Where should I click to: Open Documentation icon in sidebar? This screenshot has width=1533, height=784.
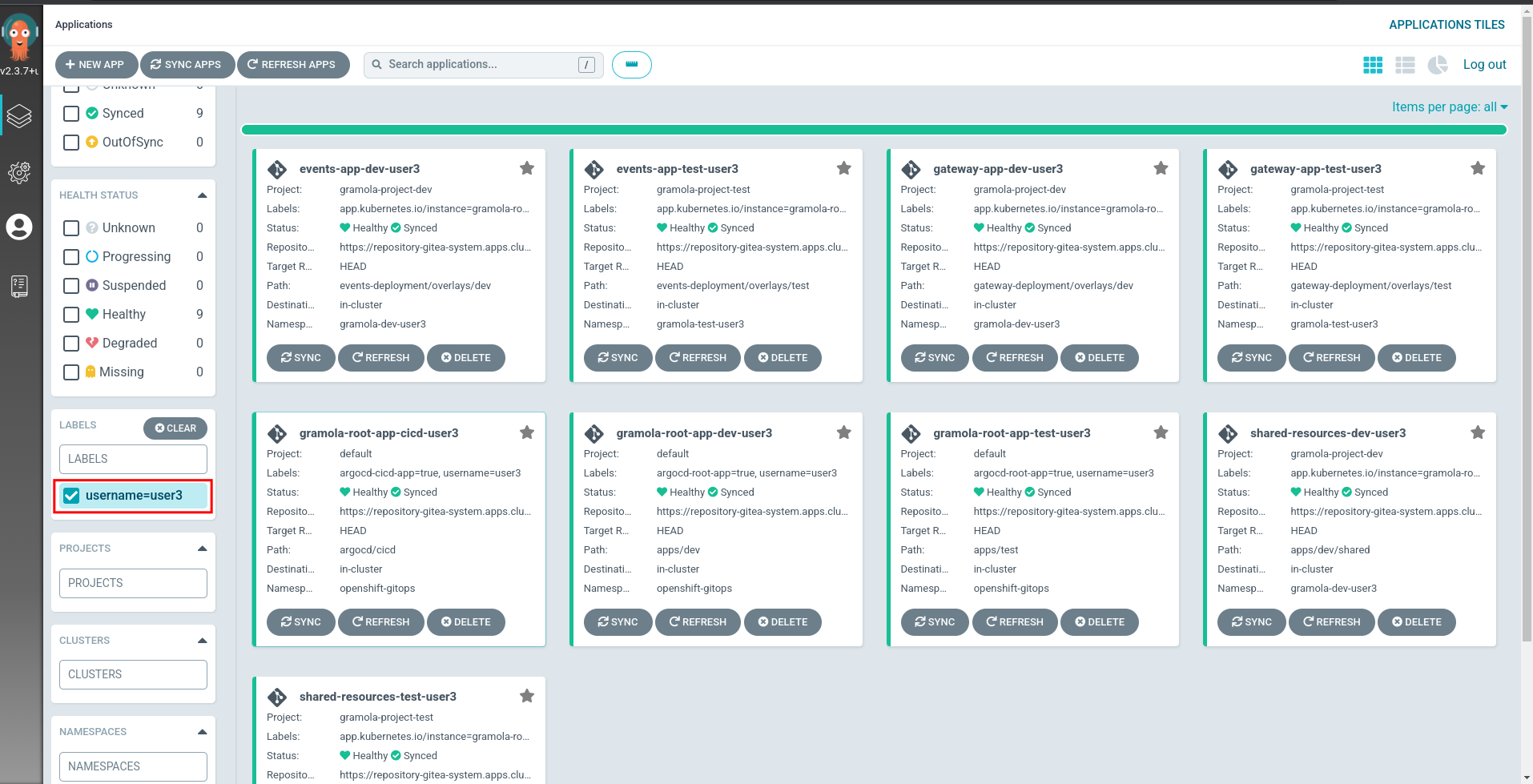point(19,286)
